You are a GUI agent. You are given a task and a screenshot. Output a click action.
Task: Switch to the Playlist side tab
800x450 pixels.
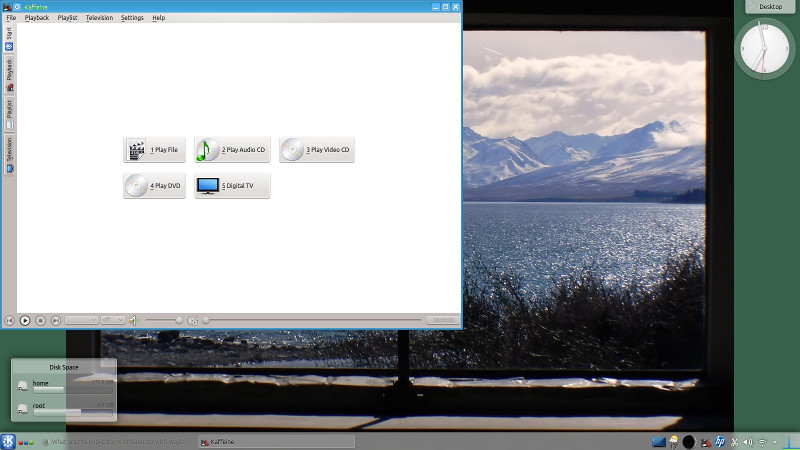pyautogui.click(x=9, y=110)
